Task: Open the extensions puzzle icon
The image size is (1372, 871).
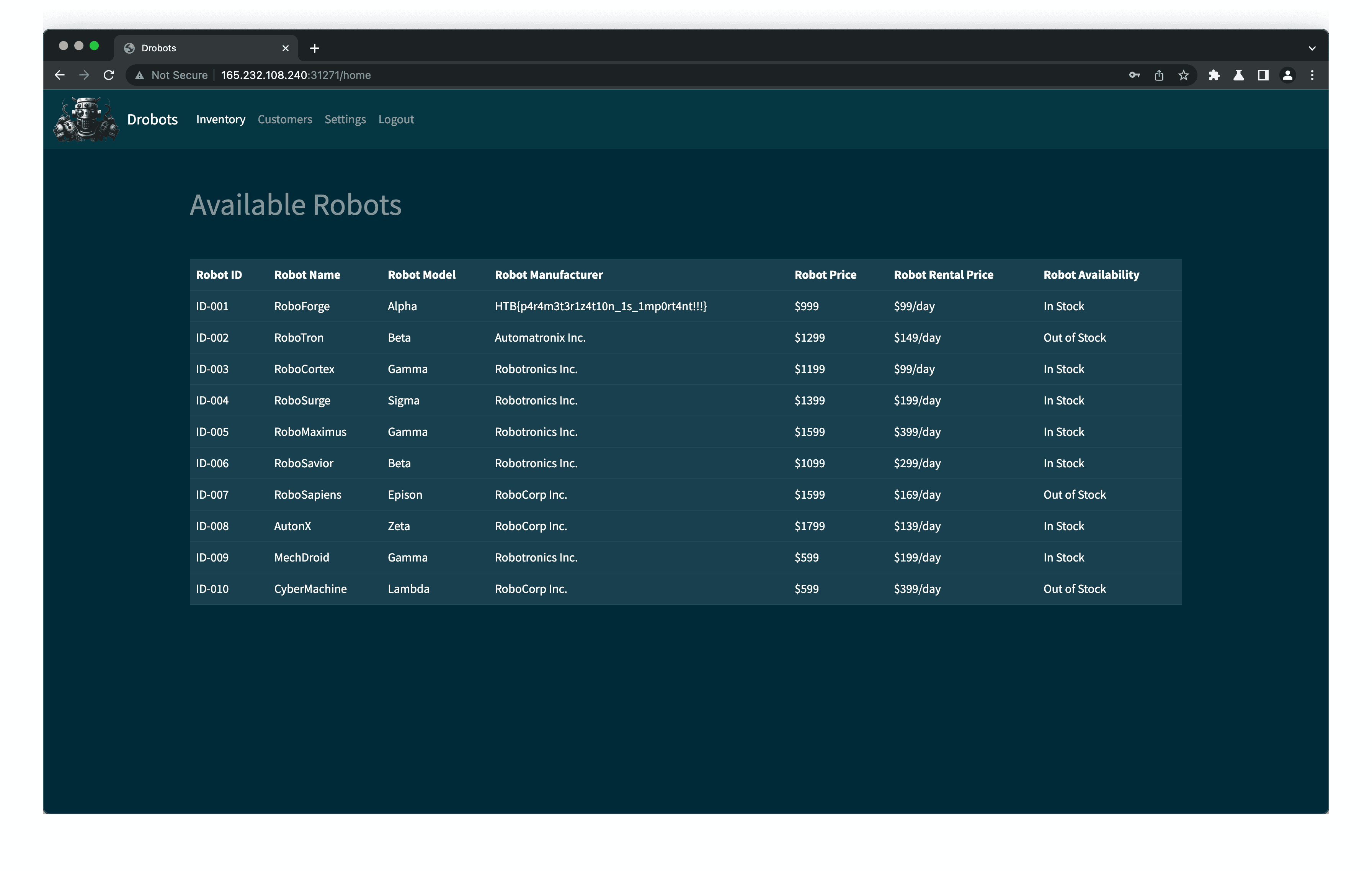Action: coord(1214,75)
